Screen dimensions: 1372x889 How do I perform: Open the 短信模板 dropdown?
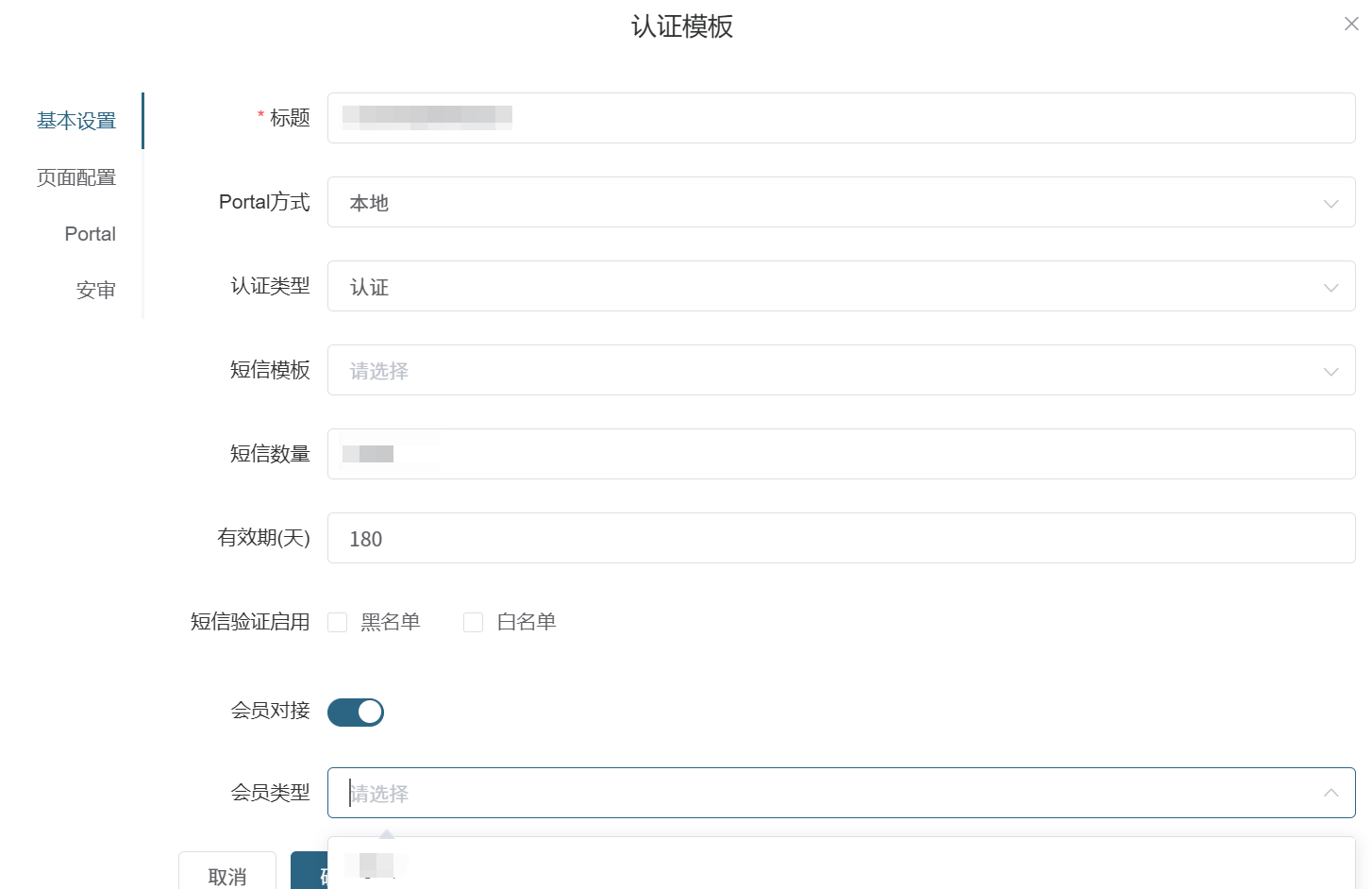840,370
